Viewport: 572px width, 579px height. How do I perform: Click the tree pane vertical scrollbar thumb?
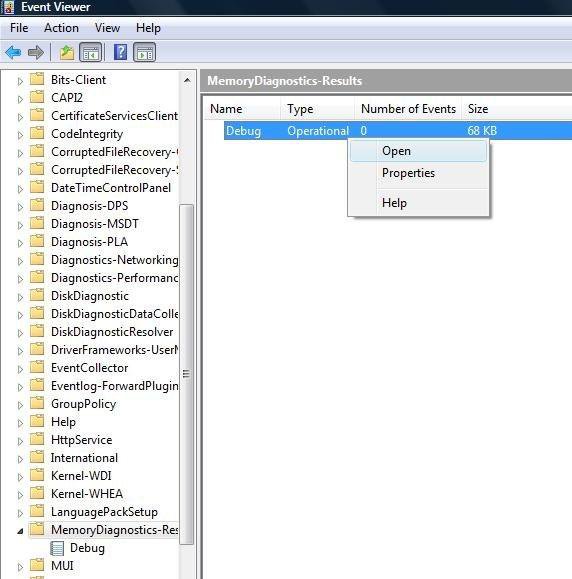pos(186,374)
